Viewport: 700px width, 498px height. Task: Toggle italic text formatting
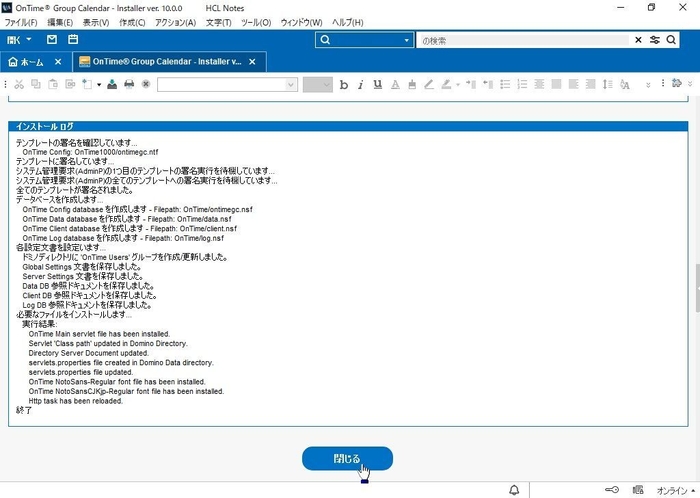tap(361, 84)
